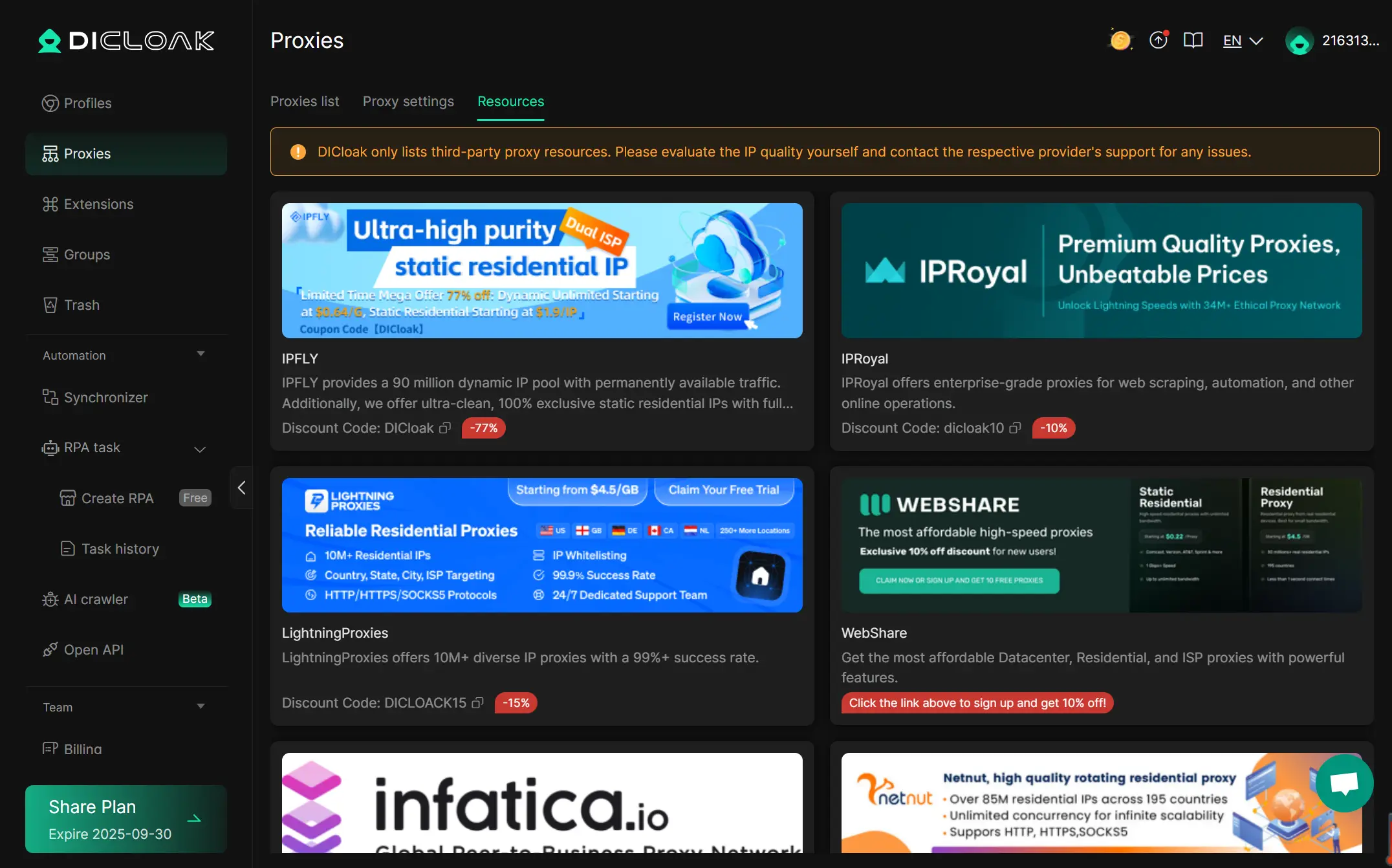
Task: Click the gold coin icon in header
Action: click(1120, 41)
